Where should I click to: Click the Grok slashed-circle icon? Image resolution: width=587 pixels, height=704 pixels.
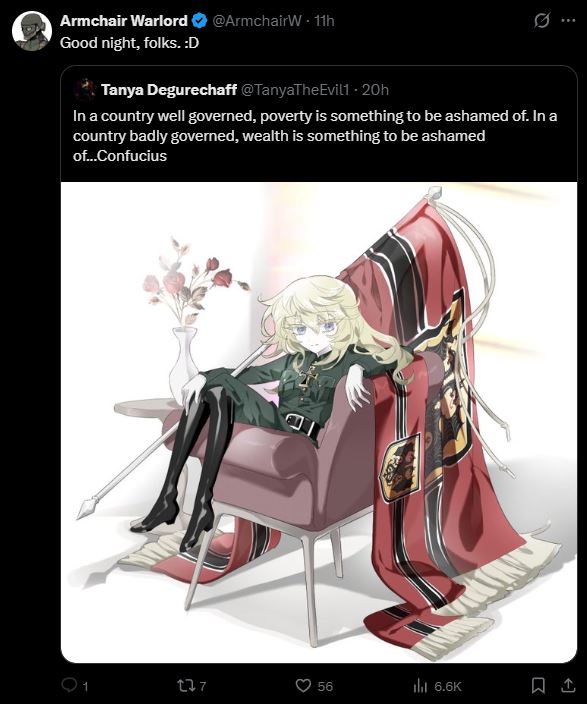542,20
